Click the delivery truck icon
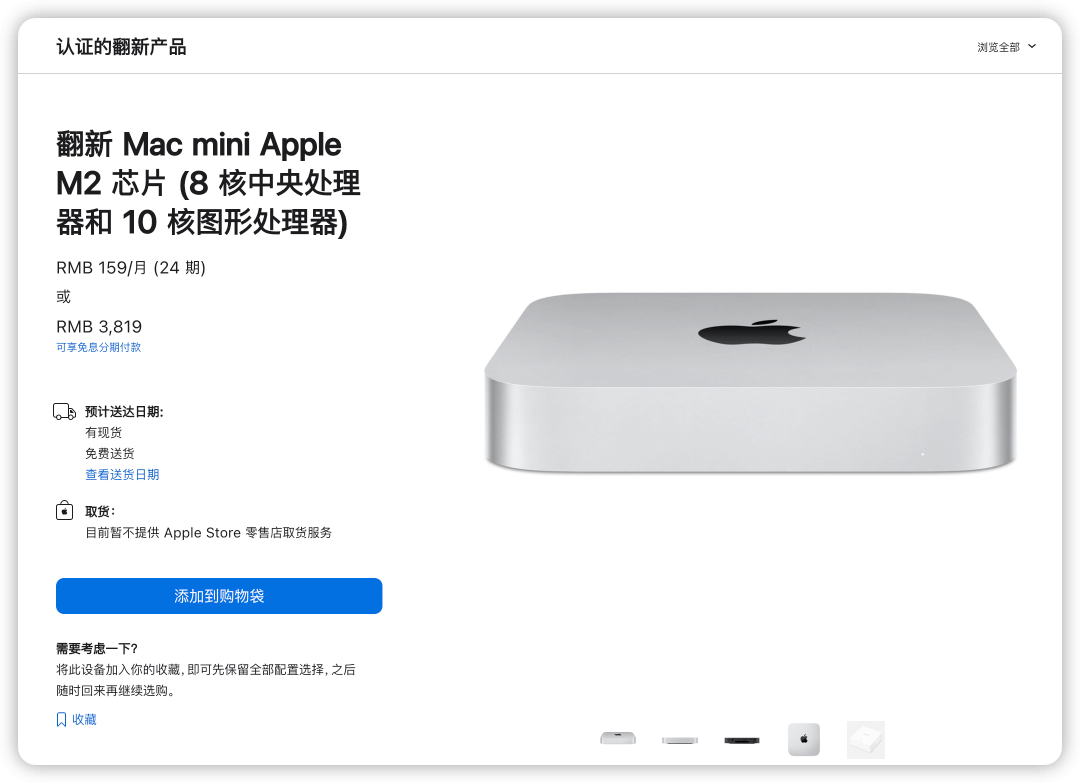The width and height of the screenshot is (1080, 783). [65, 412]
